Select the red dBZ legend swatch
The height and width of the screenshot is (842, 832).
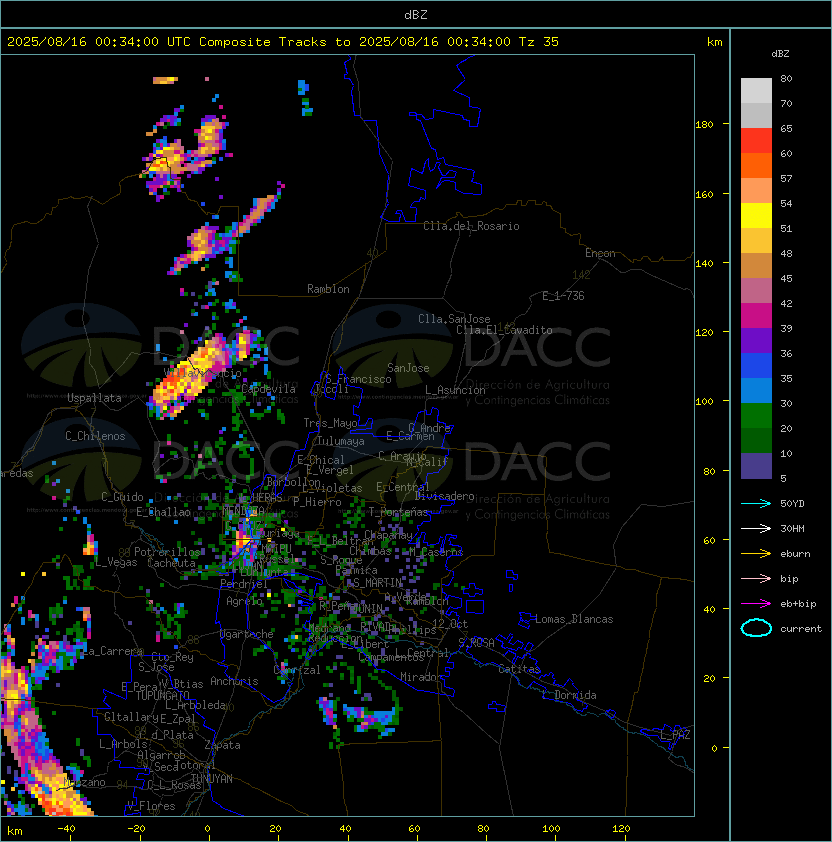pos(756,141)
